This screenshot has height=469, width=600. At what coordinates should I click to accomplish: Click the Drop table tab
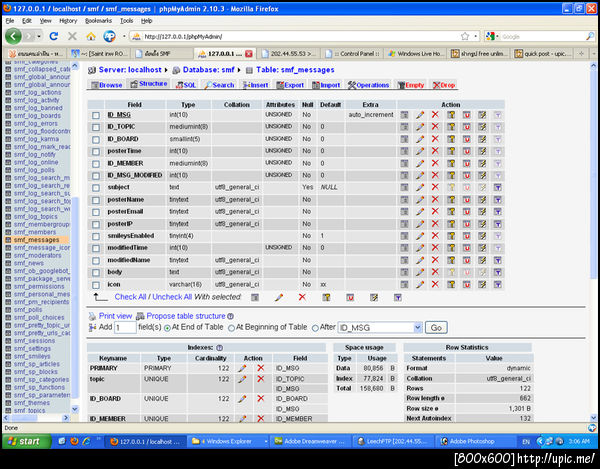pyautogui.click(x=444, y=85)
